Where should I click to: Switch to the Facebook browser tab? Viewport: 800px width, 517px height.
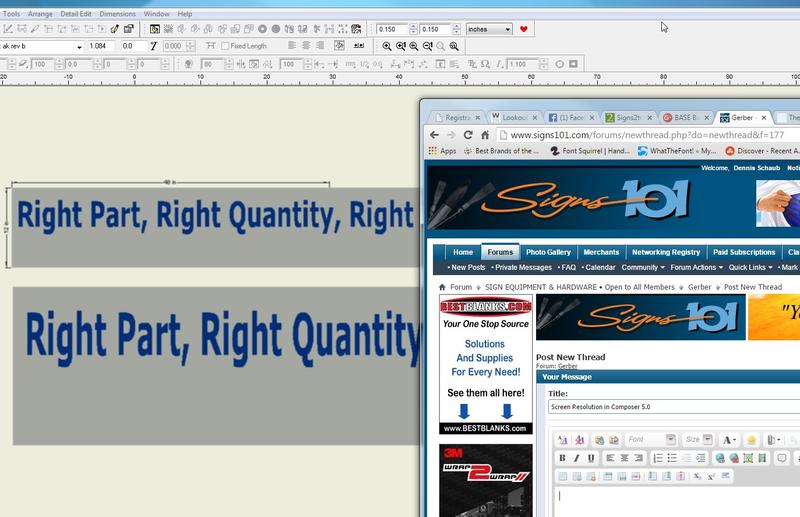pyautogui.click(x=571, y=117)
